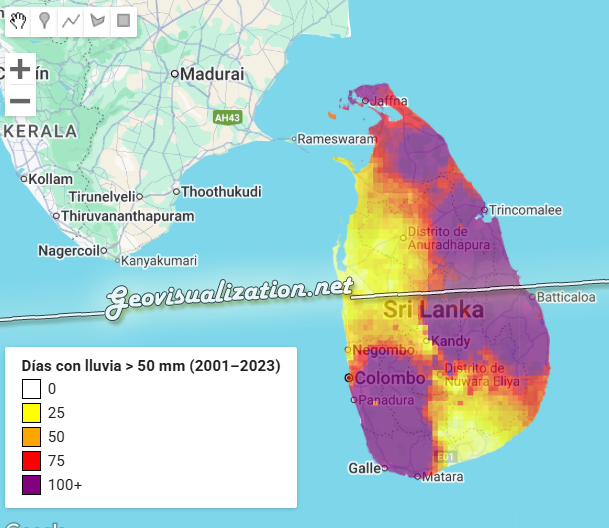Click the white 0 legend swatch

point(31,389)
